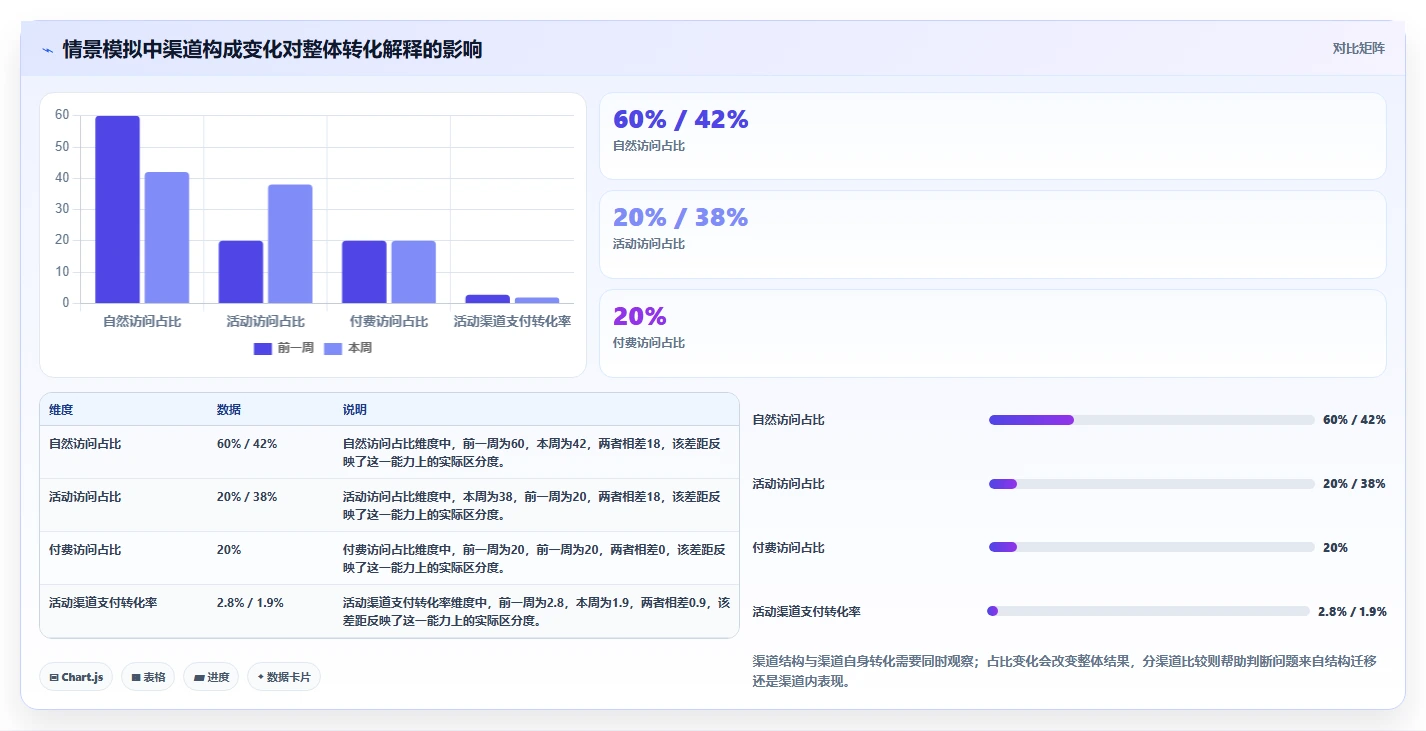
Task: Toggle the 本周 legend item
Action: (348, 348)
